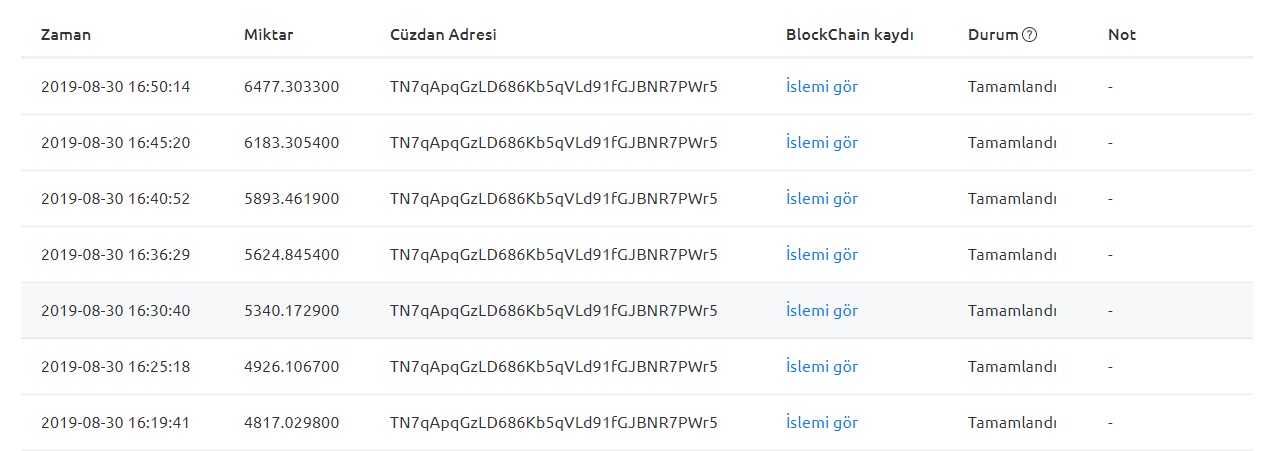Click the Durum column header text
The width and height of the screenshot is (1283, 451).
point(993,35)
